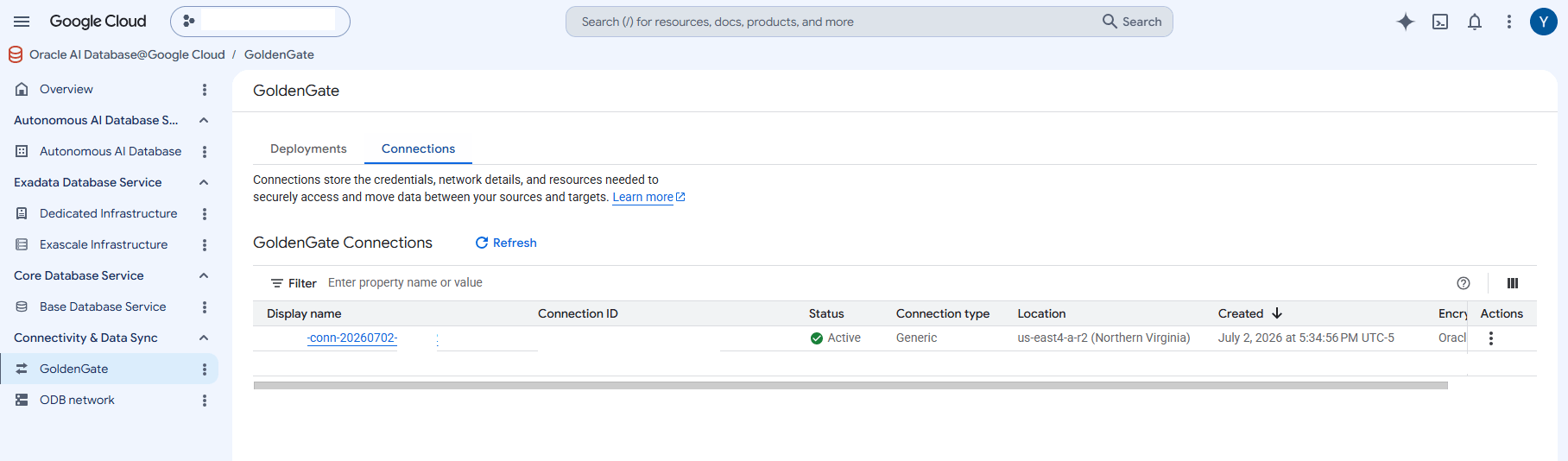Open options menu for GoldenGate item
Viewport: 1568px width, 461px height.
click(205, 369)
